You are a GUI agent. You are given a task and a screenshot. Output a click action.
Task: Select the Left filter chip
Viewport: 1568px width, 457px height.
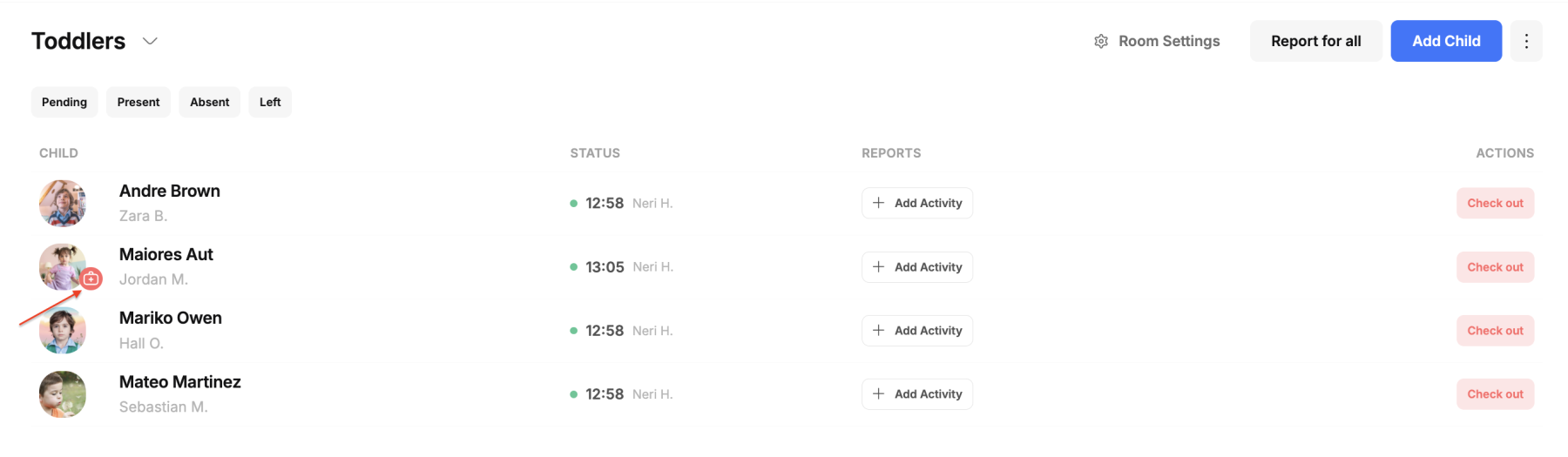point(270,102)
